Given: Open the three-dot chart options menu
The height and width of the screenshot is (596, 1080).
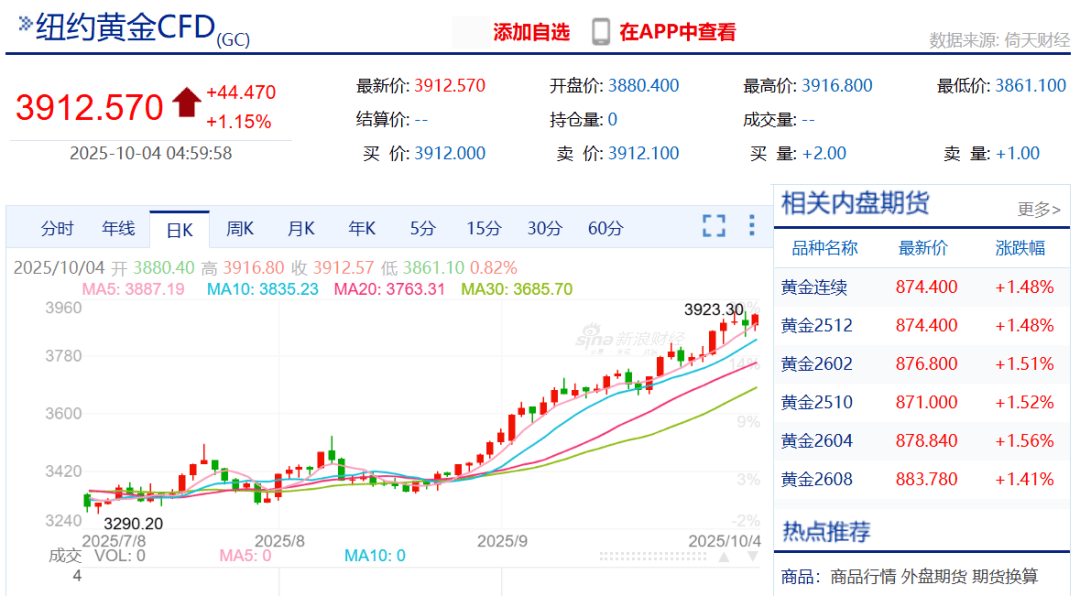Looking at the screenshot, I should click(x=752, y=226).
